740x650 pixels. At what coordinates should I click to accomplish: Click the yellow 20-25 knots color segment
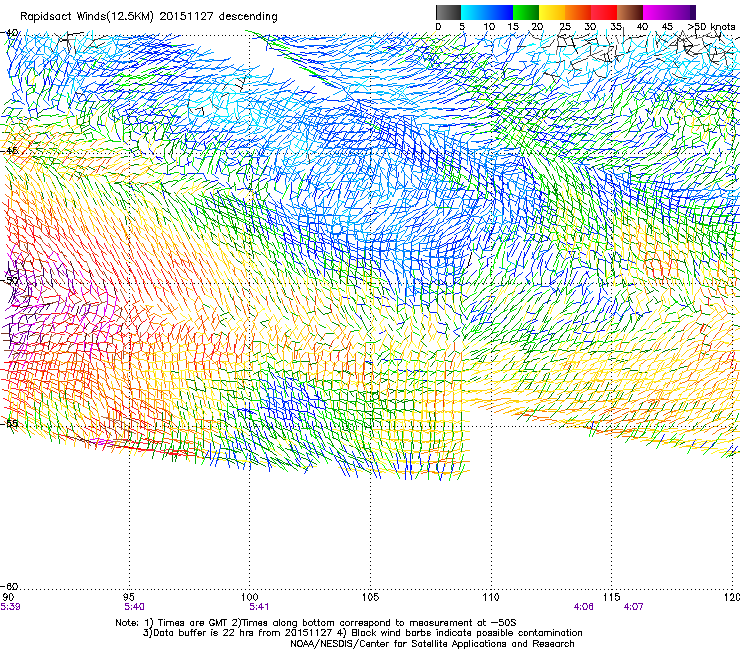[552, 12]
